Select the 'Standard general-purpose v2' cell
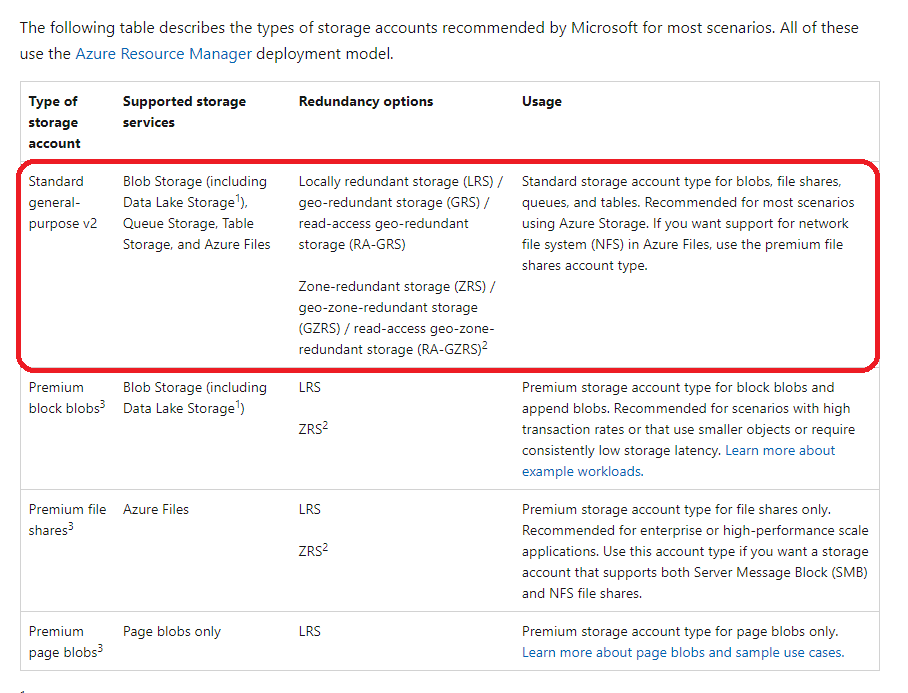 pos(63,202)
